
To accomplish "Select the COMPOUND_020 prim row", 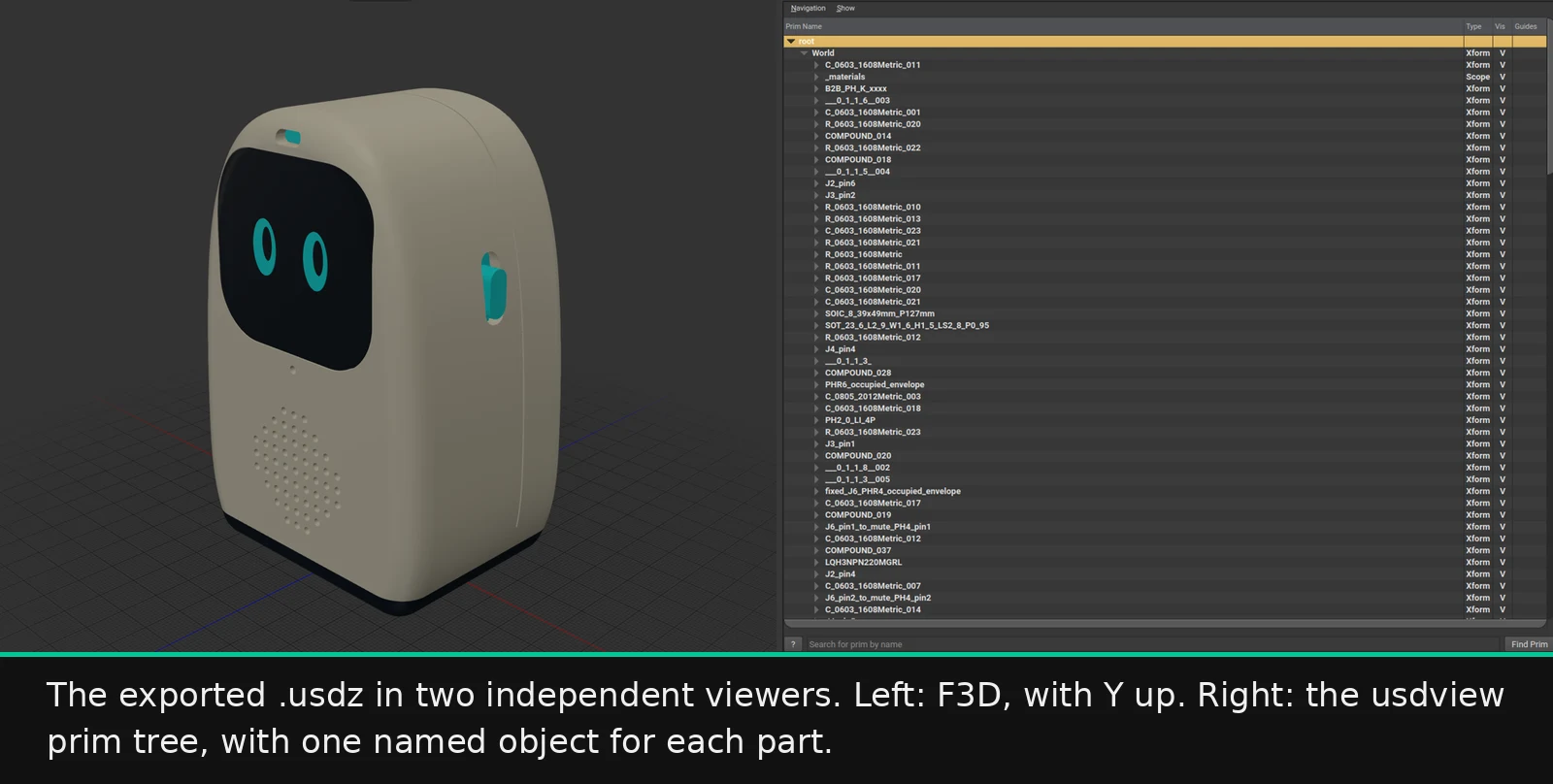I will [1165, 456].
